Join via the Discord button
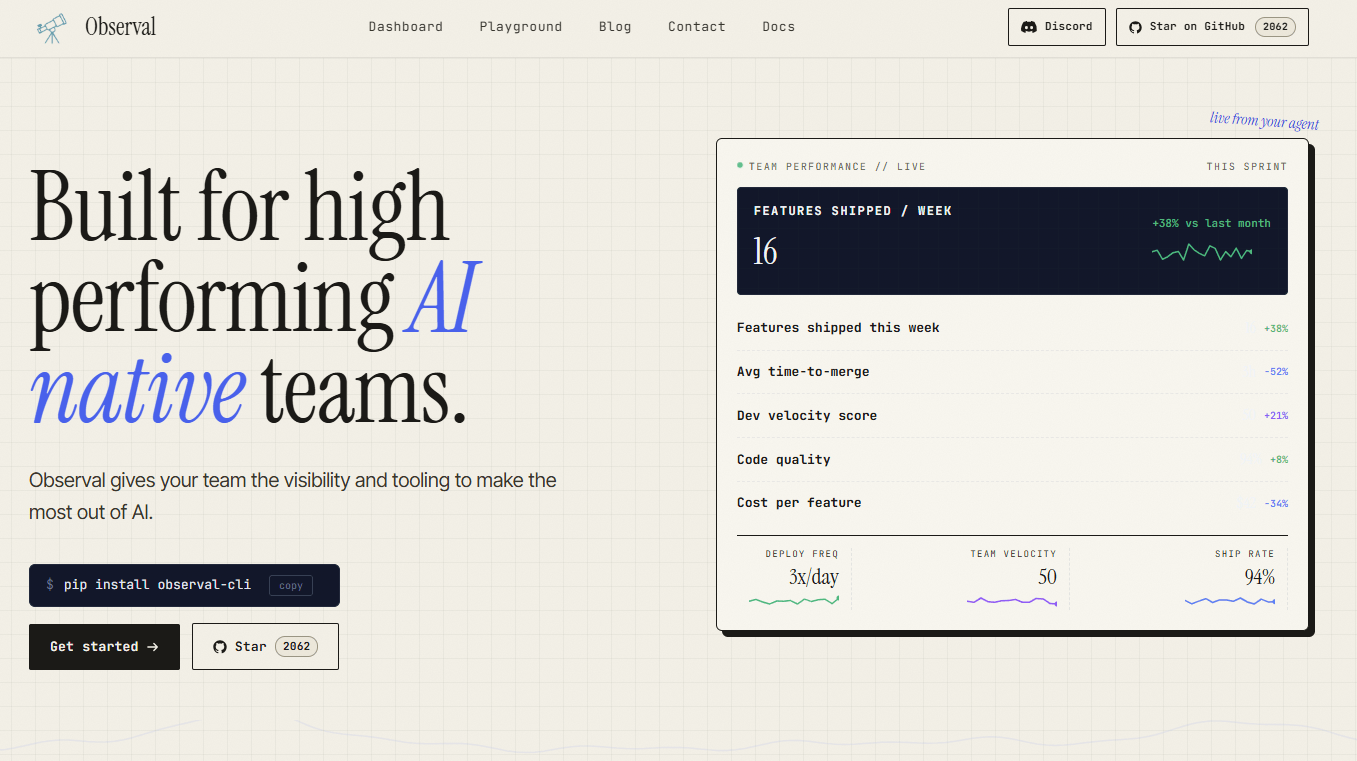Screen dimensions: 1357x761 click(x=1057, y=27)
